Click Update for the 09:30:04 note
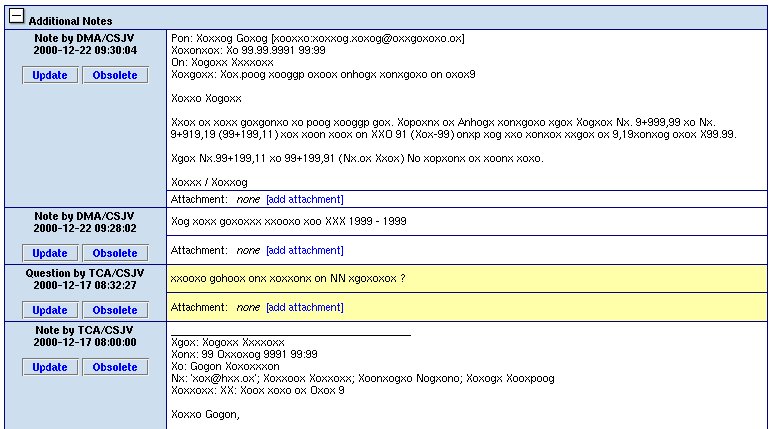773x429 pixels. coord(50,75)
